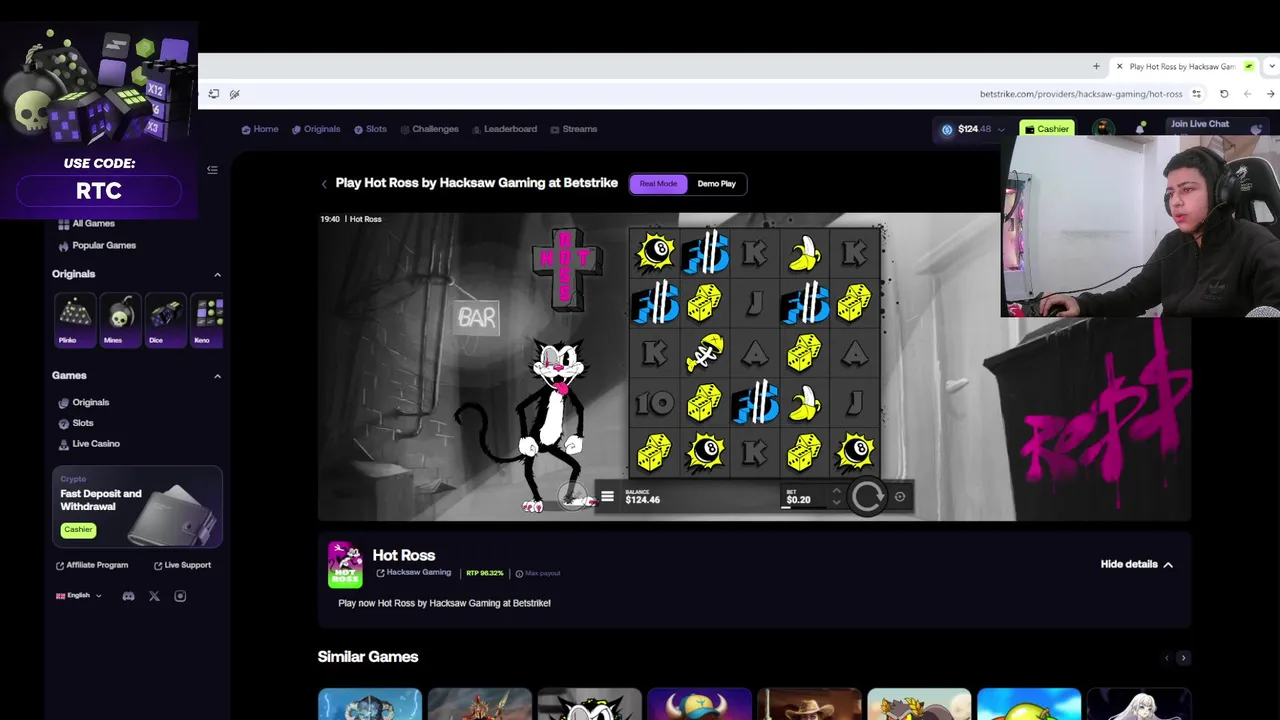Switch to Demo Play mode

(x=716, y=184)
